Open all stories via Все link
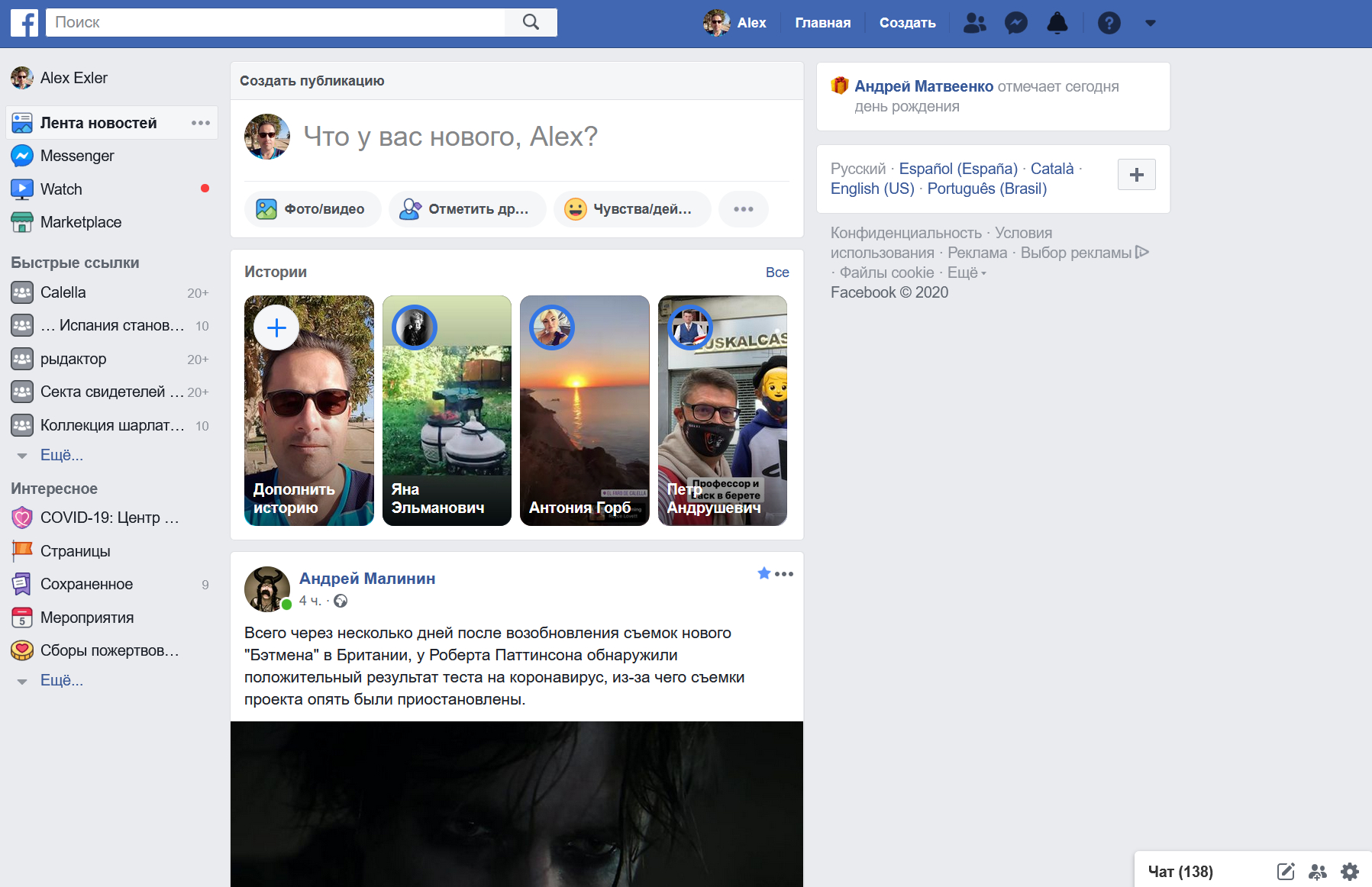 click(x=776, y=273)
